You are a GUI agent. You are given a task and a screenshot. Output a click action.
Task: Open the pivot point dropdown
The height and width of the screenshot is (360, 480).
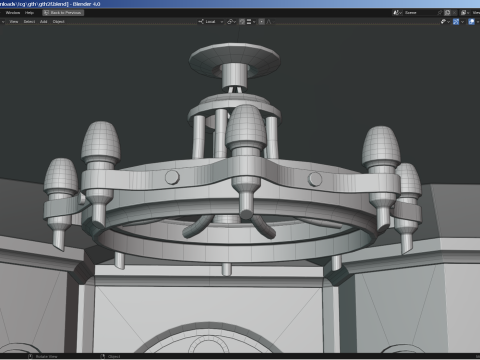[231, 22]
